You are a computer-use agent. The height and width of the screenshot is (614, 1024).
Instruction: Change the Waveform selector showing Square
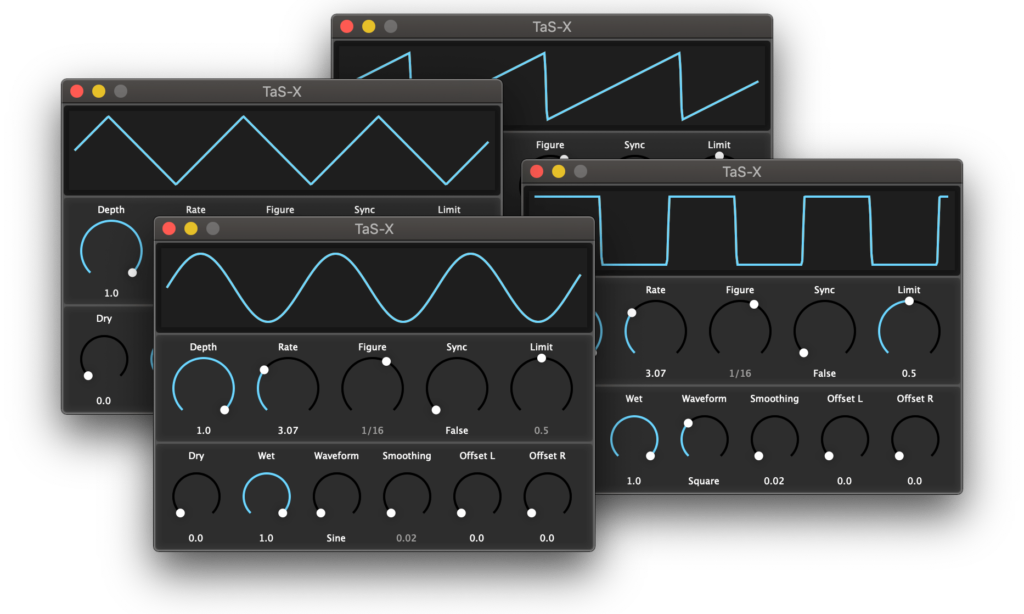(x=703, y=437)
